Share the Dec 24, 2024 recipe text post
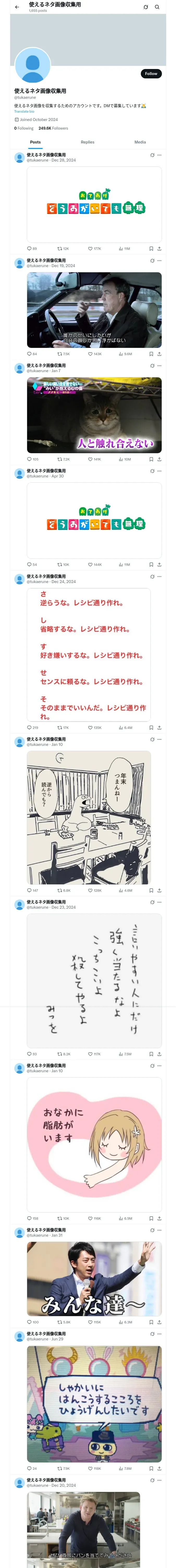 pyautogui.click(x=160, y=727)
